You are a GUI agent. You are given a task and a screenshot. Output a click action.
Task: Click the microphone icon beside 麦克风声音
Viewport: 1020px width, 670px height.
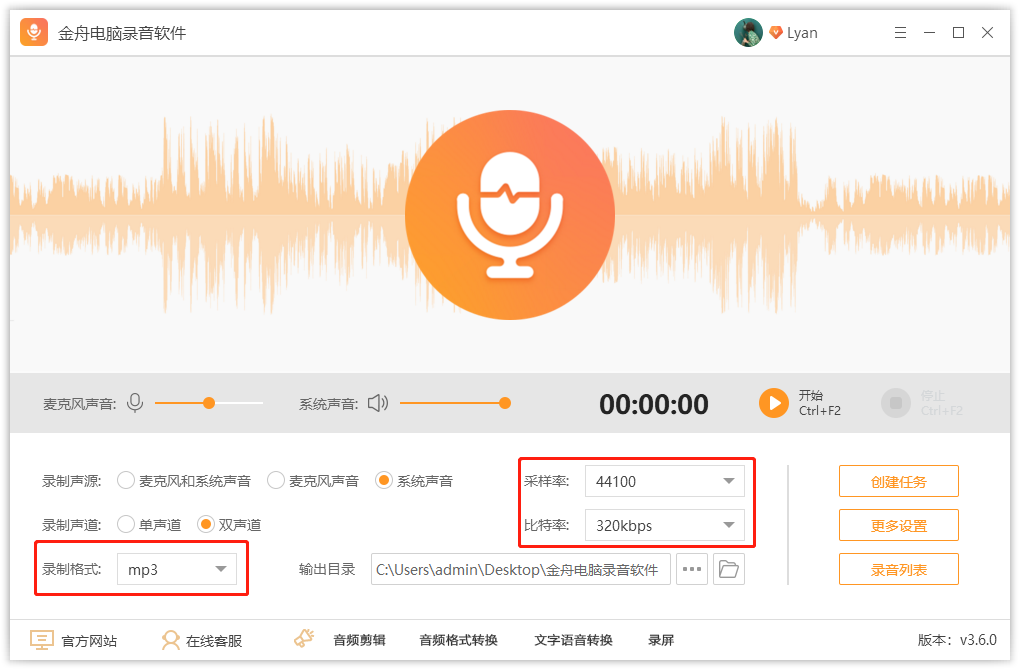tap(134, 403)
